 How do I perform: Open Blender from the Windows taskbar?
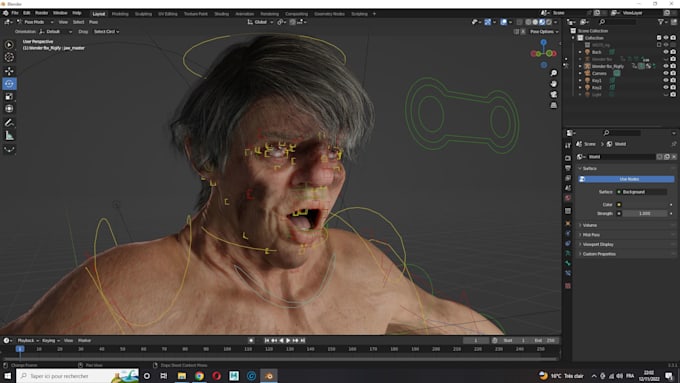click(x=269, y=376)
